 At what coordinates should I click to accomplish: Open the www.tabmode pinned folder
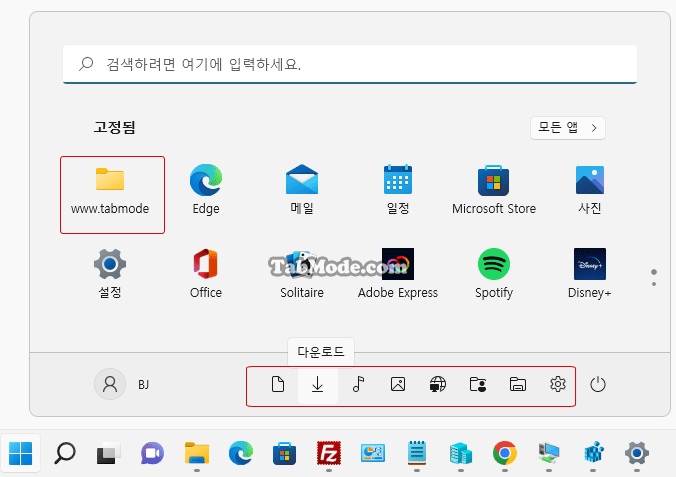tap(110, 191)
